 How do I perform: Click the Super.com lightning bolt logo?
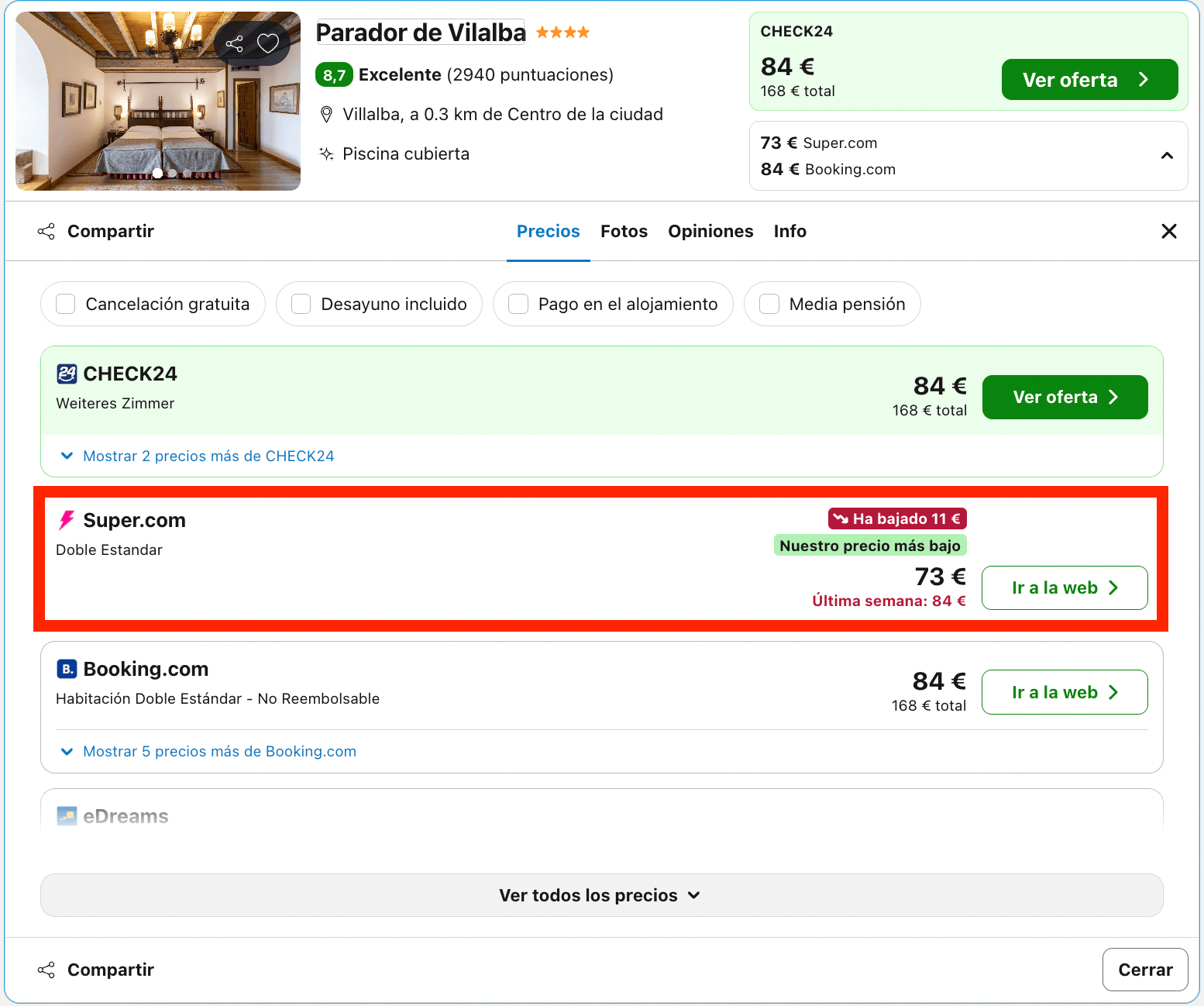click(x=67, y=520)
